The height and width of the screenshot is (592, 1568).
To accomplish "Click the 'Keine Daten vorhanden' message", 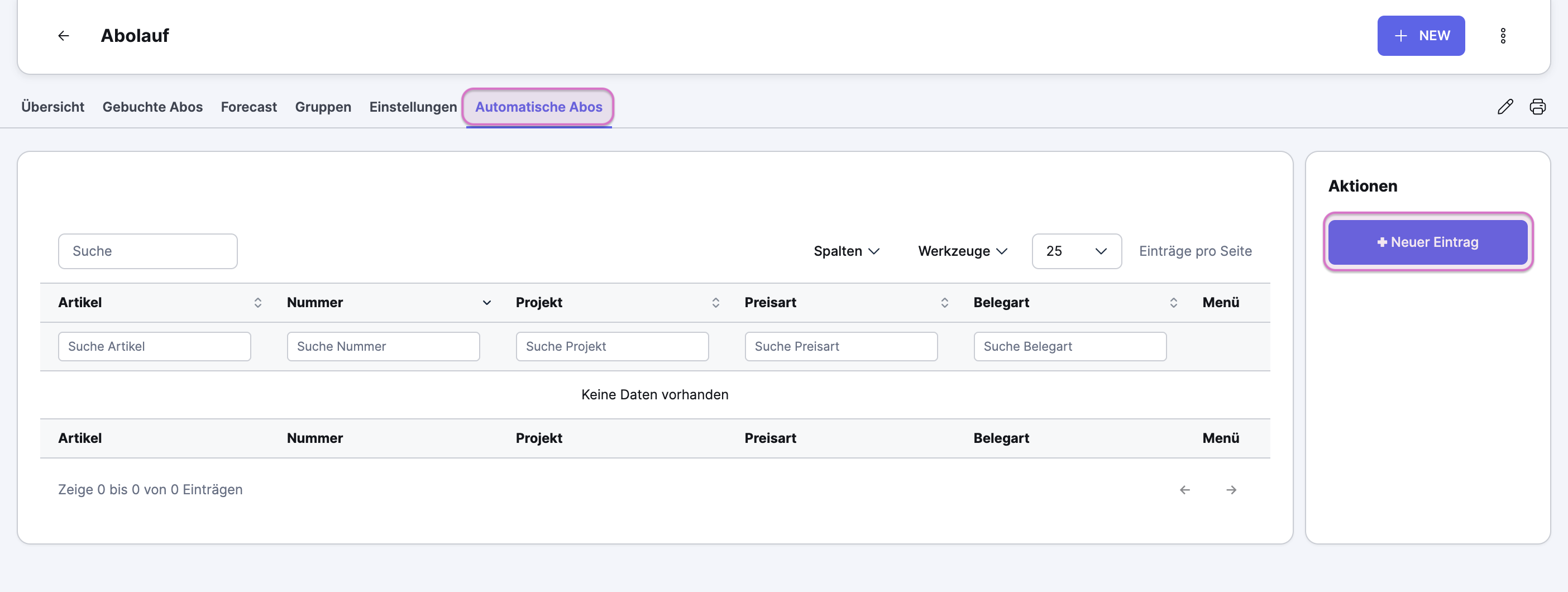I will pos(654,395).
